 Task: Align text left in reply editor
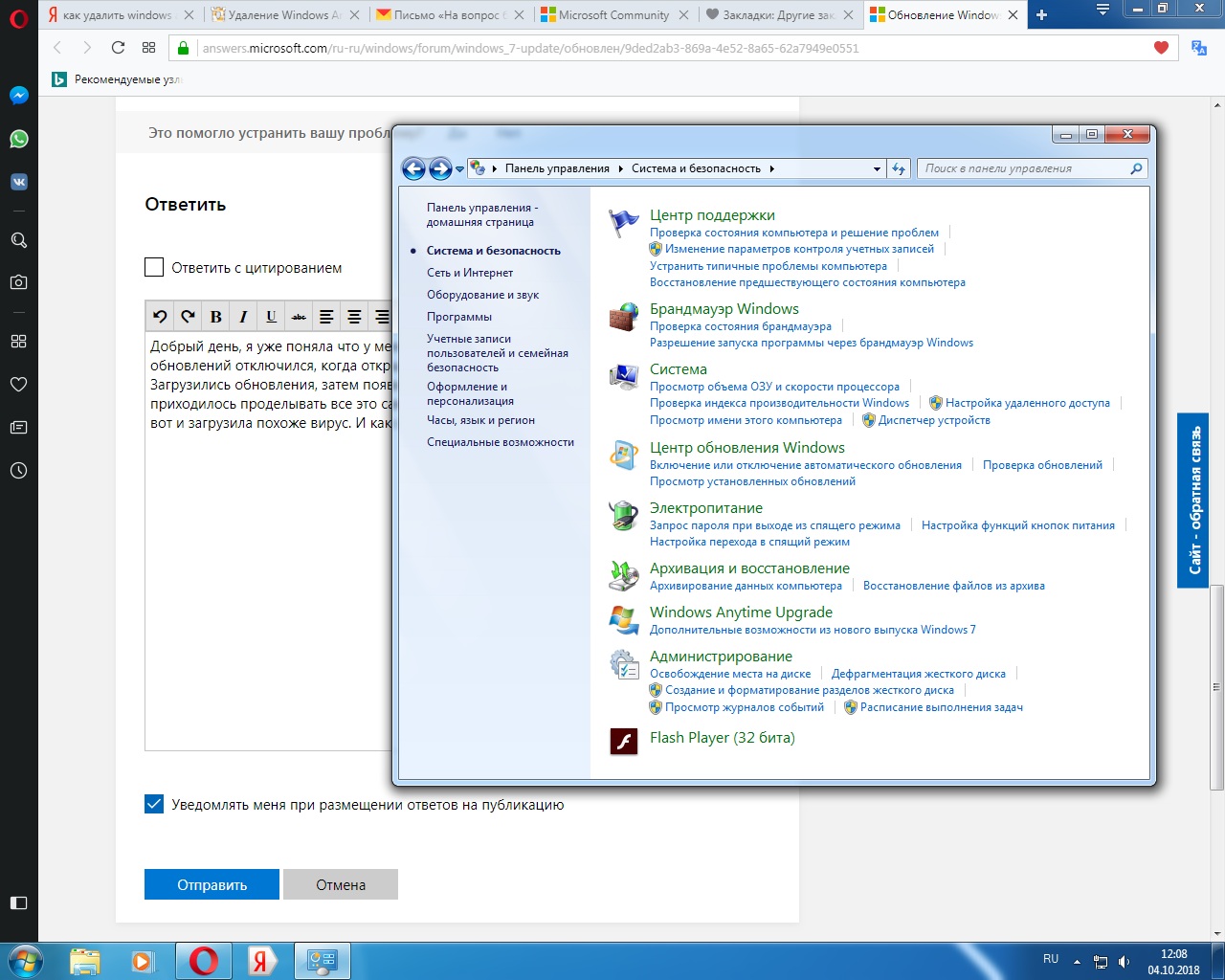(326, 317)
